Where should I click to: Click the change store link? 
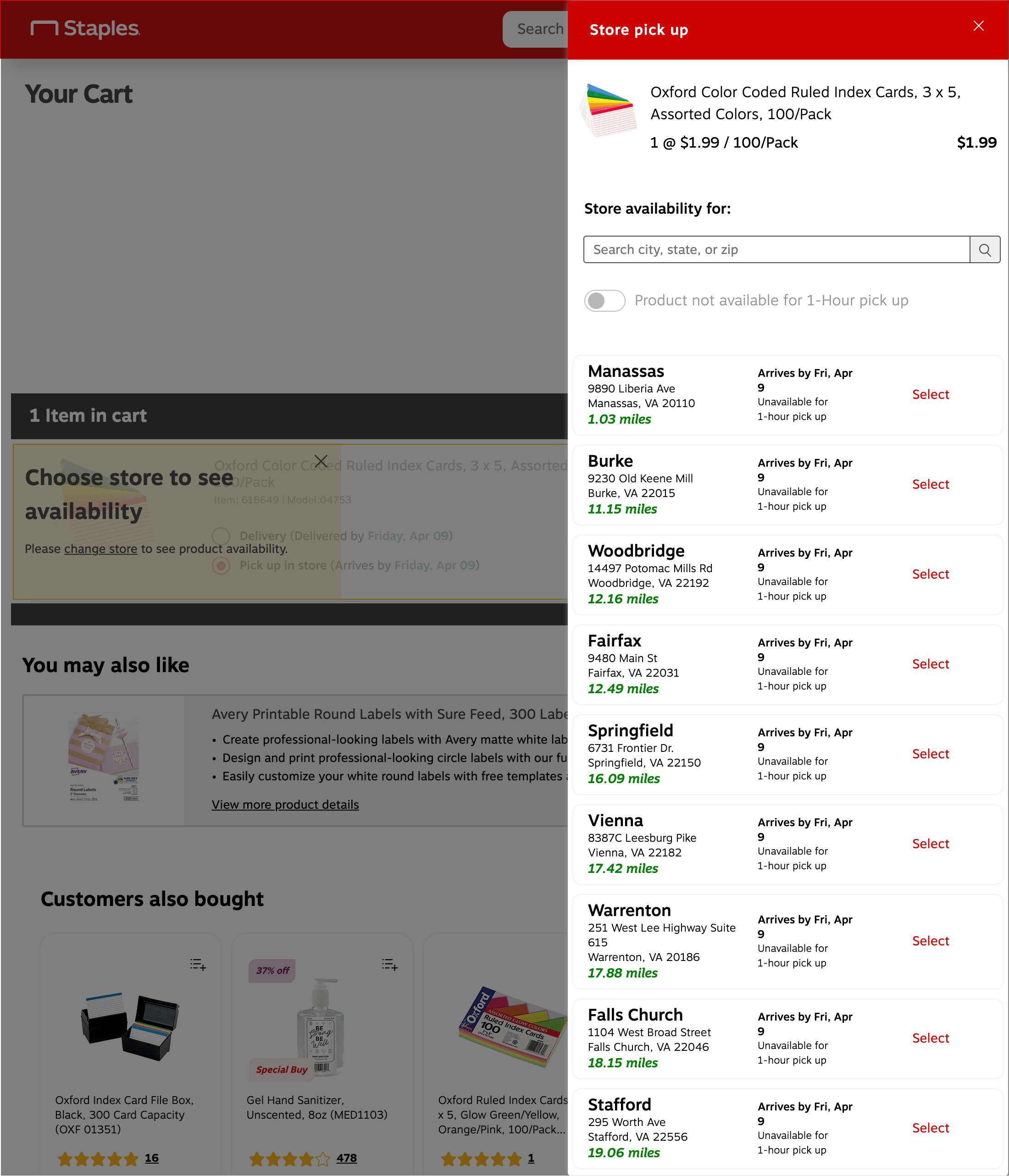click(100, 549)
